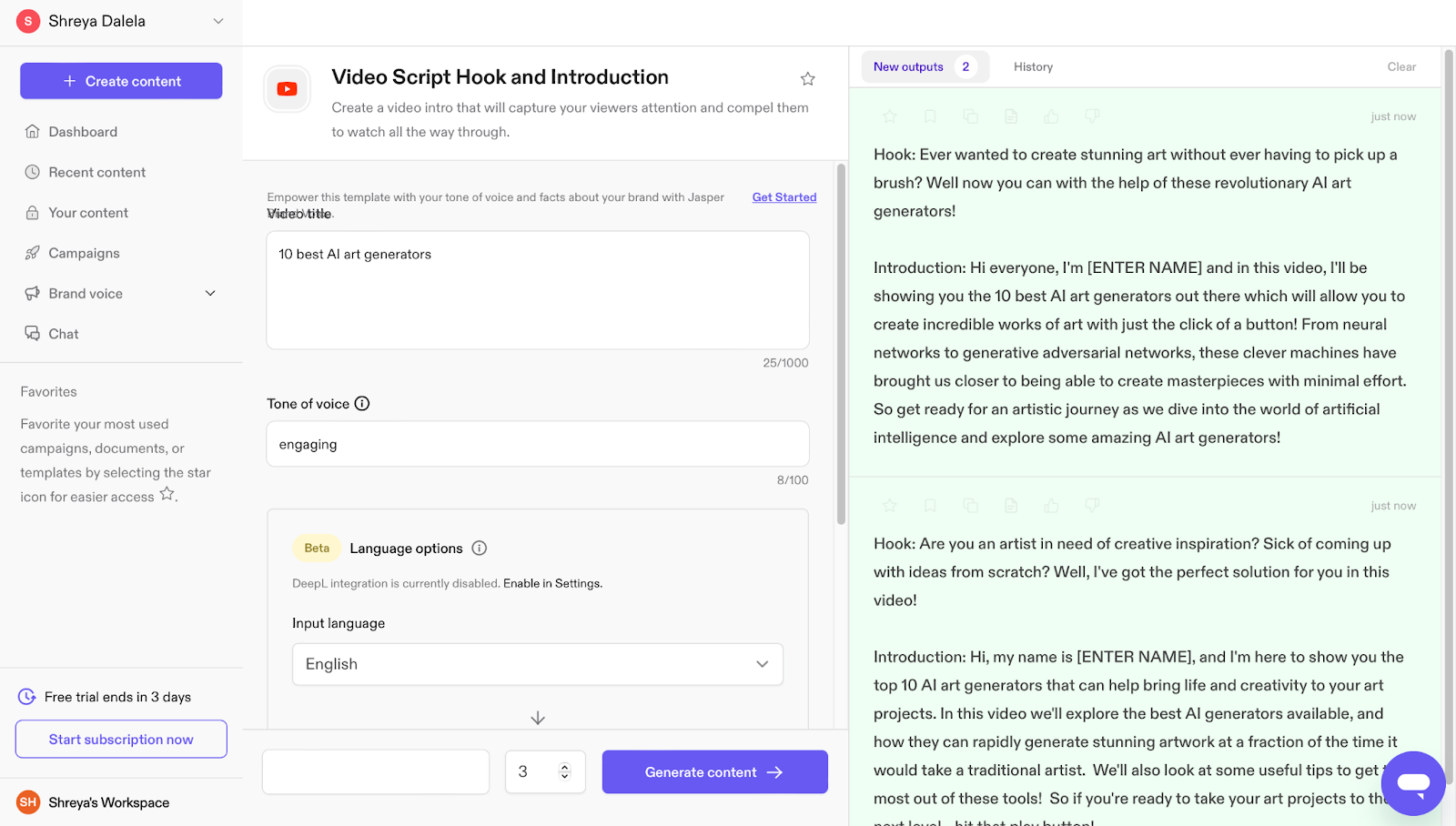Image resolution: width=1456 pixels, height=826 pixels.
Task: Click the Shreya's Workspace SH avatar
Action: tap(28, 802)
